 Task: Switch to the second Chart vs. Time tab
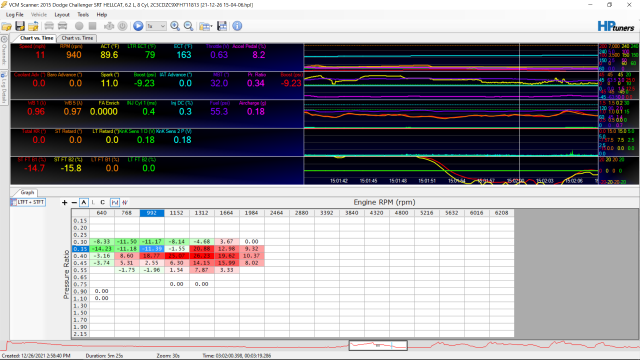(x=77, y=38)
